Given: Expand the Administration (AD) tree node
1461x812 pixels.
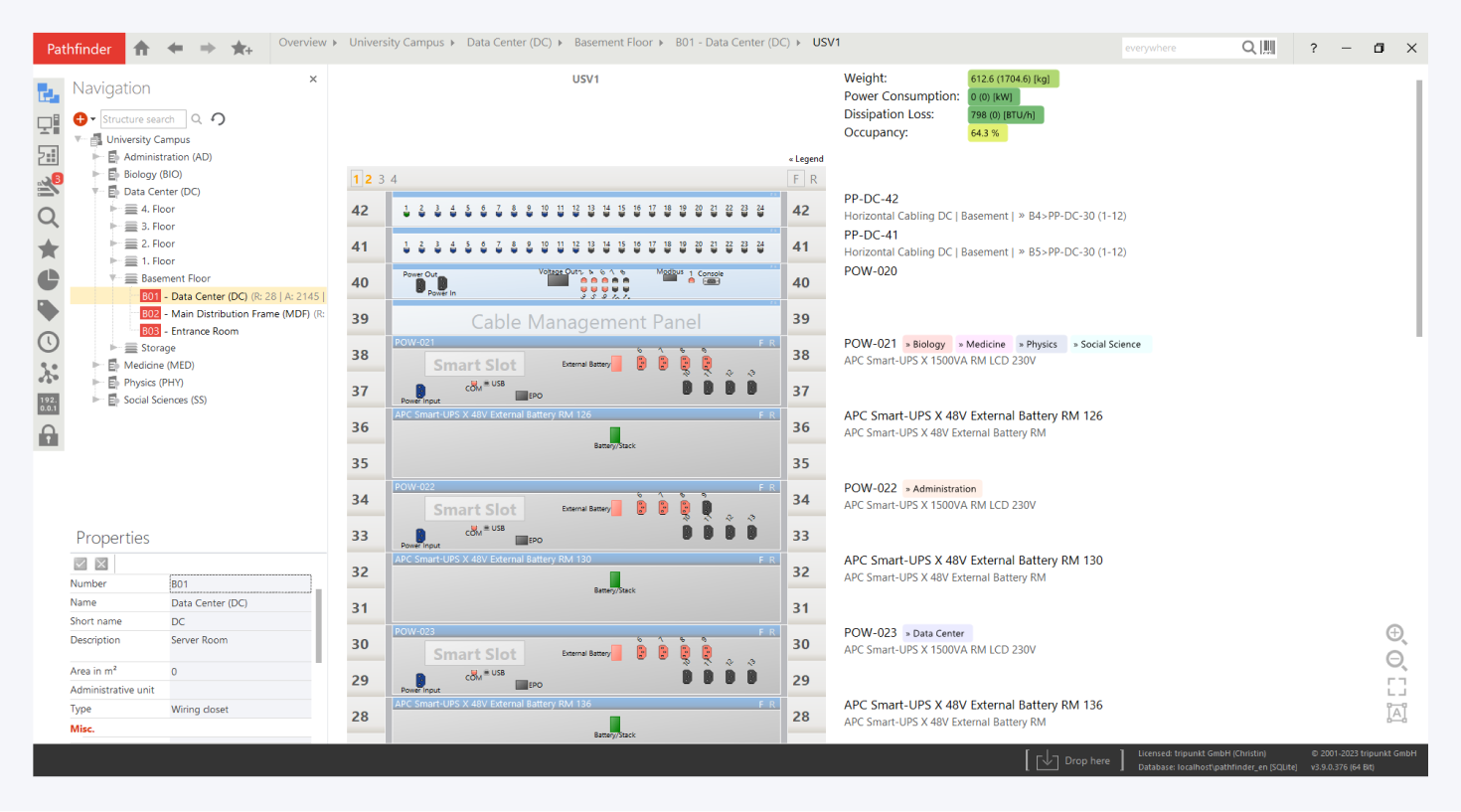Looking at the screenshot, I should coord(96,157).
